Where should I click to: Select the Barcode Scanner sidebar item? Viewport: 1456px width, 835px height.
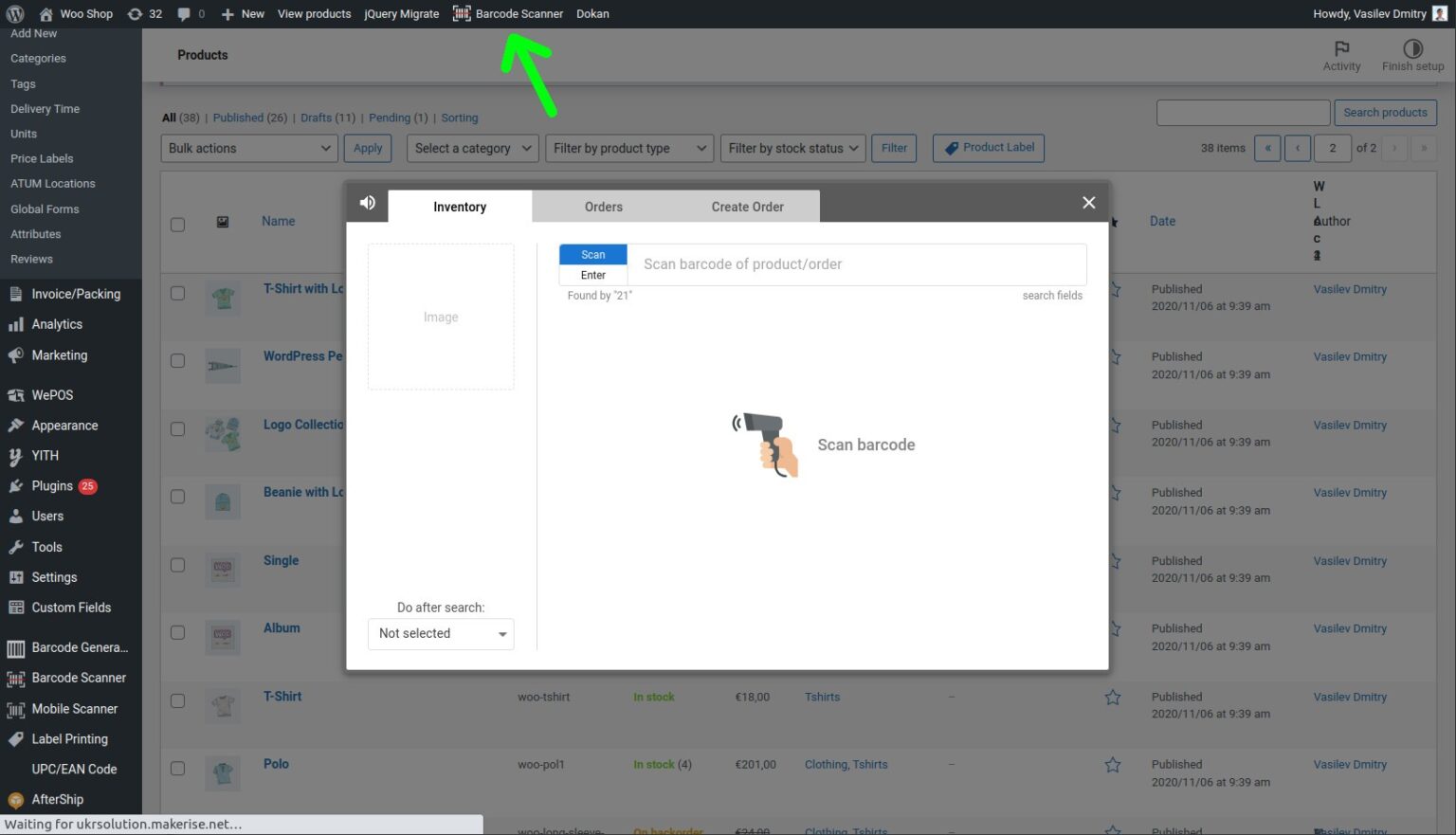(76, 678)
